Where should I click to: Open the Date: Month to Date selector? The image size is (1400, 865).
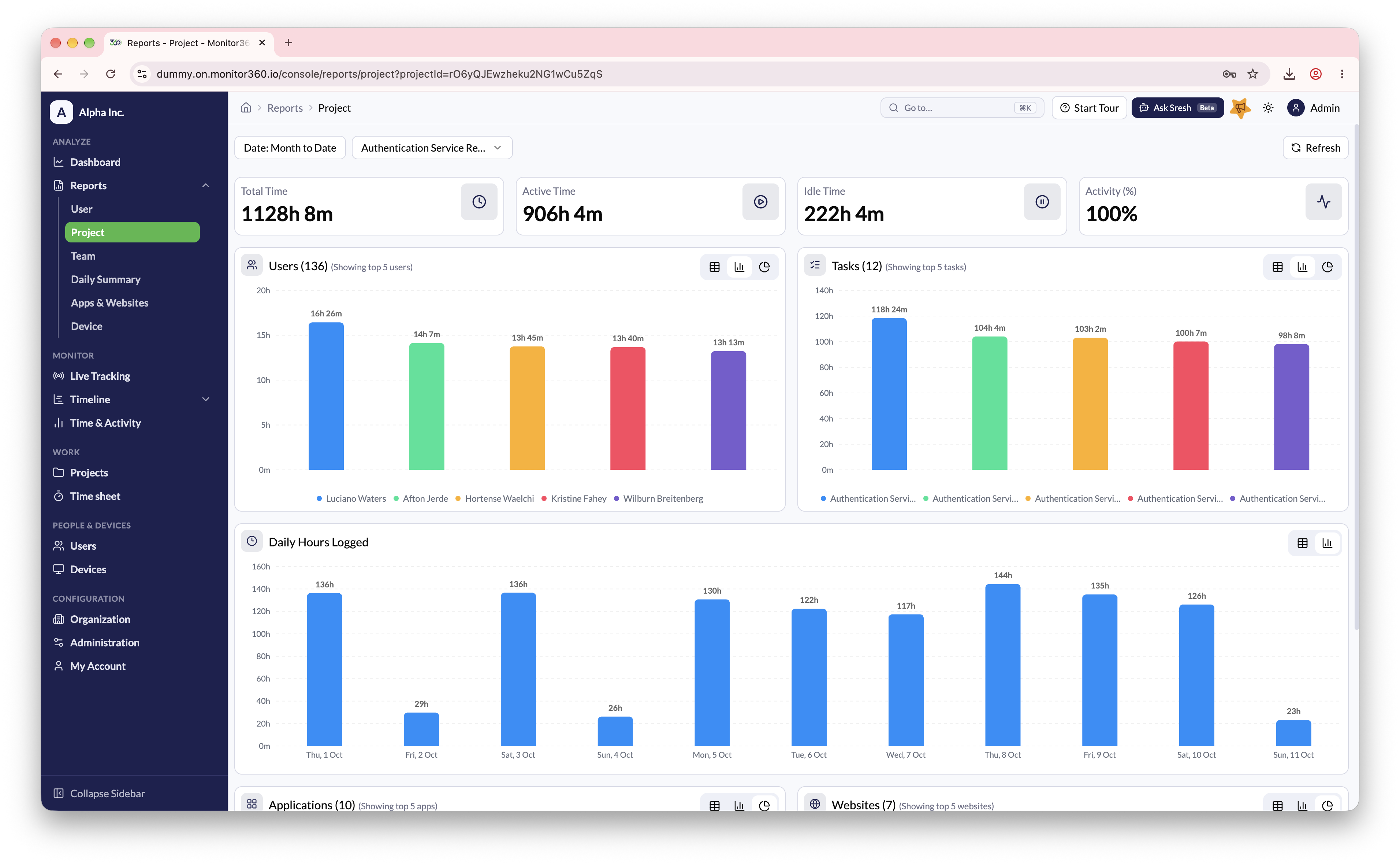point(290,148)
